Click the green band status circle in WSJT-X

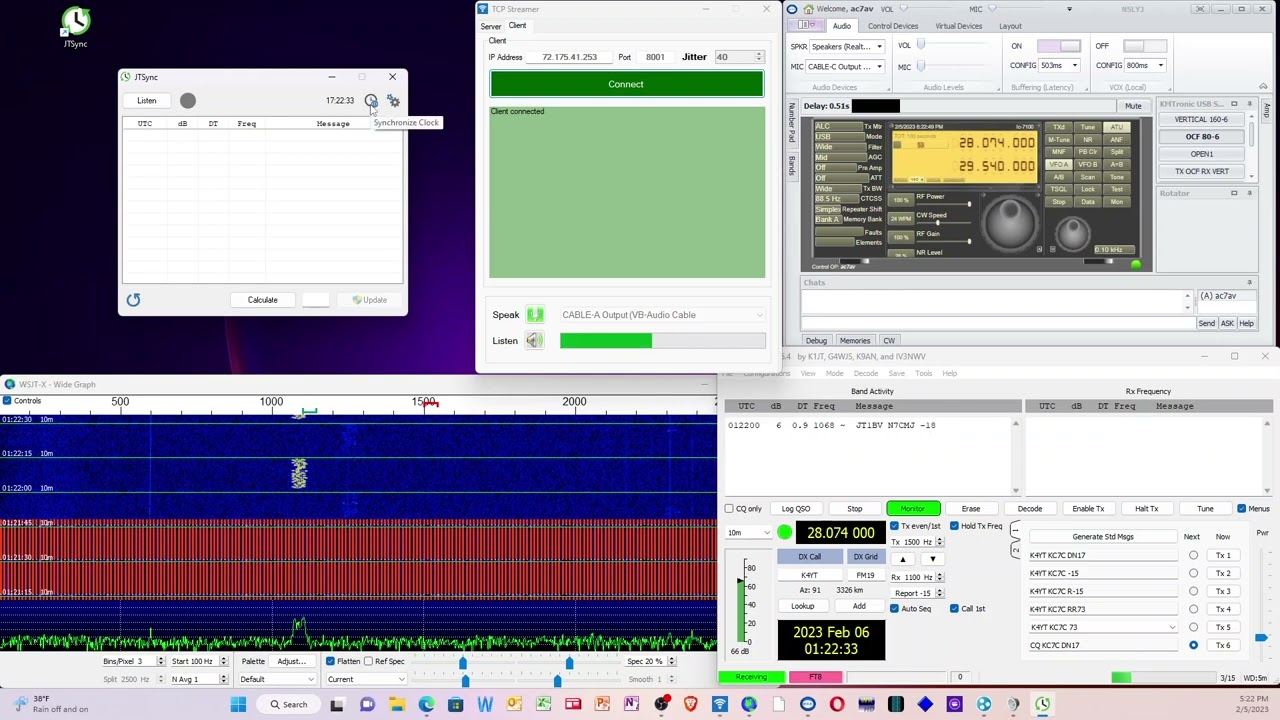(784, 533)
